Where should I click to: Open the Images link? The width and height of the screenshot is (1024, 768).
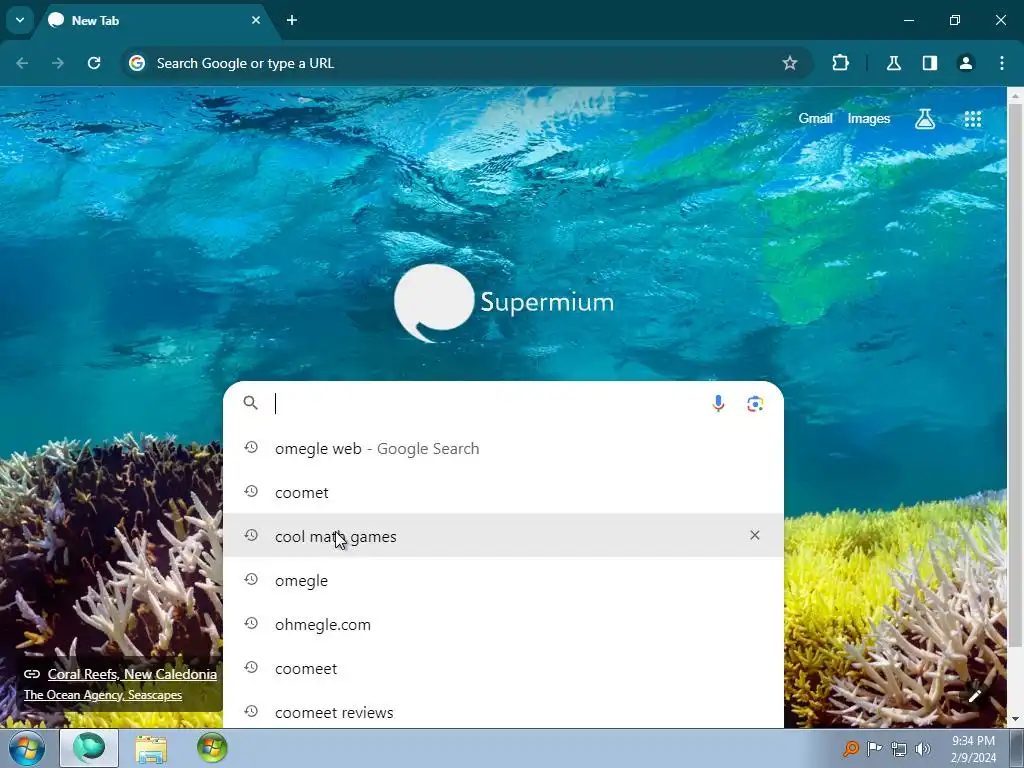(869, 119)
